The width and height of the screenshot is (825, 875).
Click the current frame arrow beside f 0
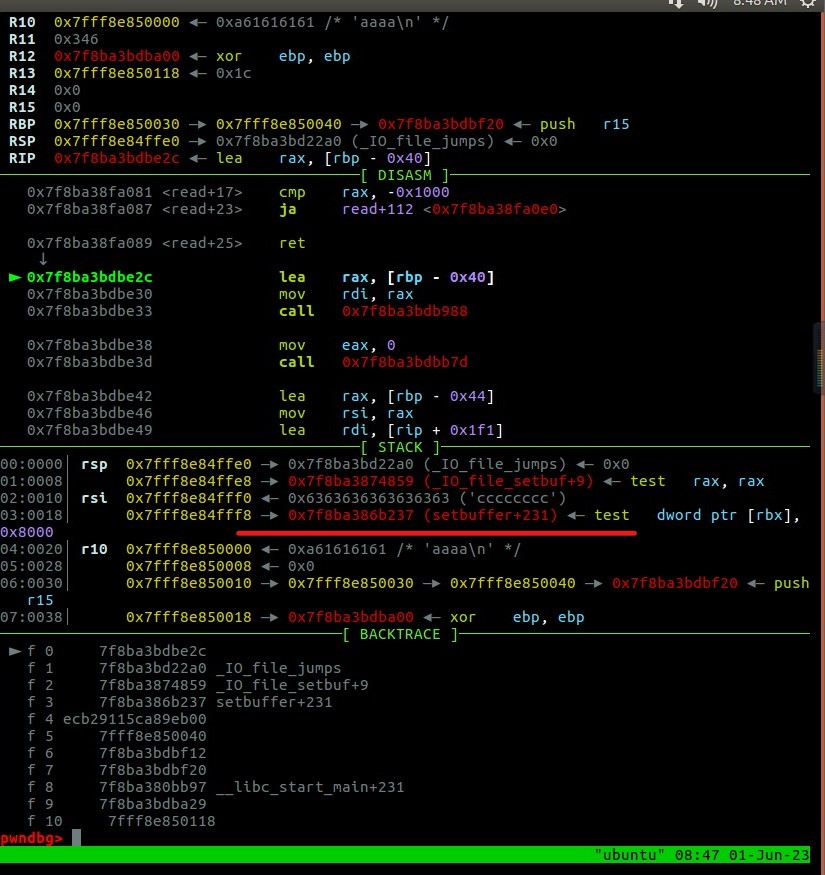[x=14, y=651]
